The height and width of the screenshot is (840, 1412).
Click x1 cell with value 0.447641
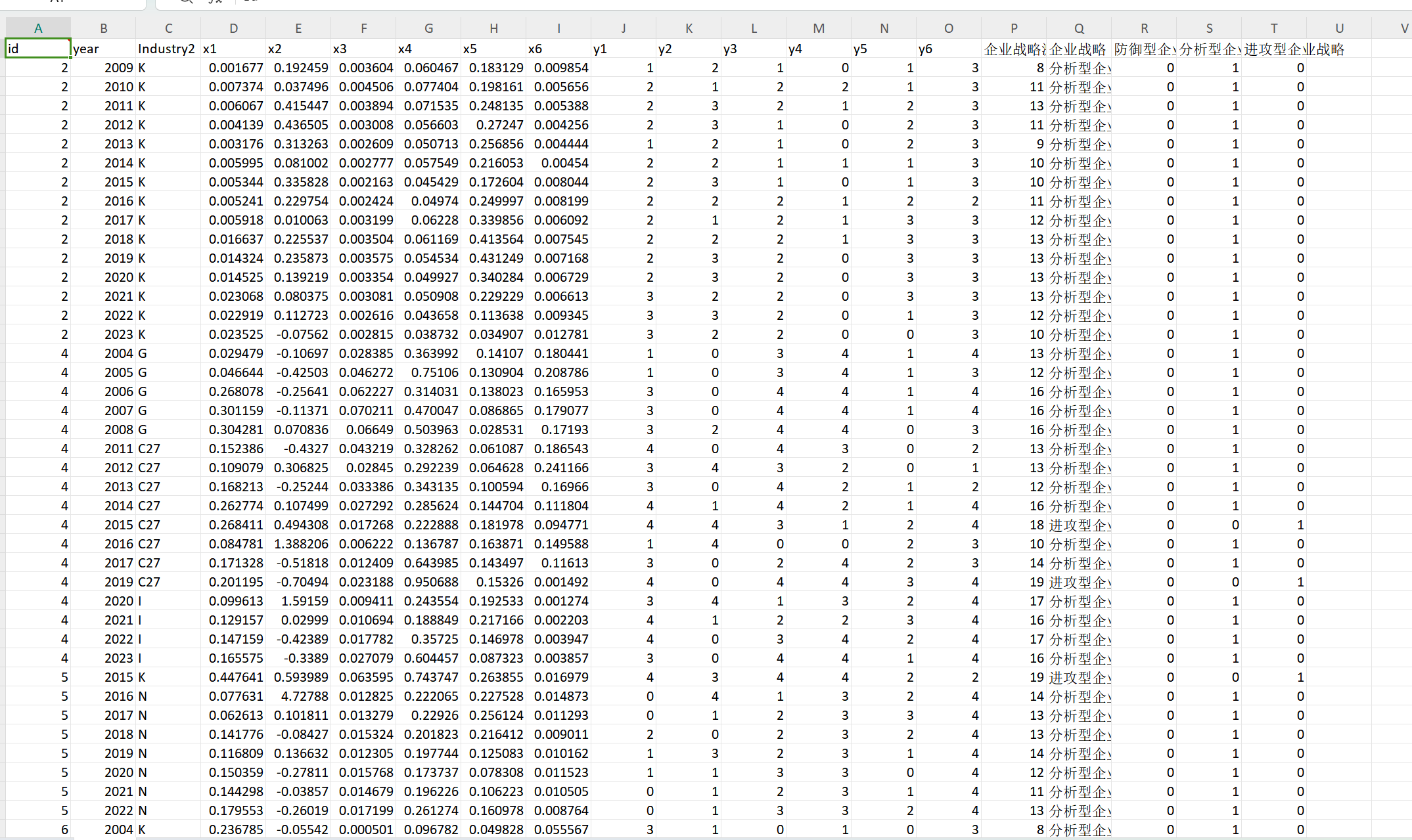click(233, 677)
